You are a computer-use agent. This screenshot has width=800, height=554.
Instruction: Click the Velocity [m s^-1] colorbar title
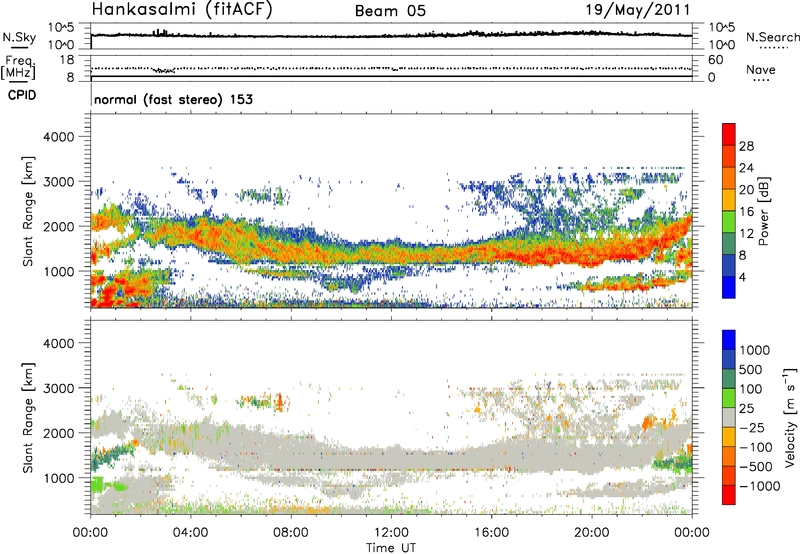[x=791, y=417]
